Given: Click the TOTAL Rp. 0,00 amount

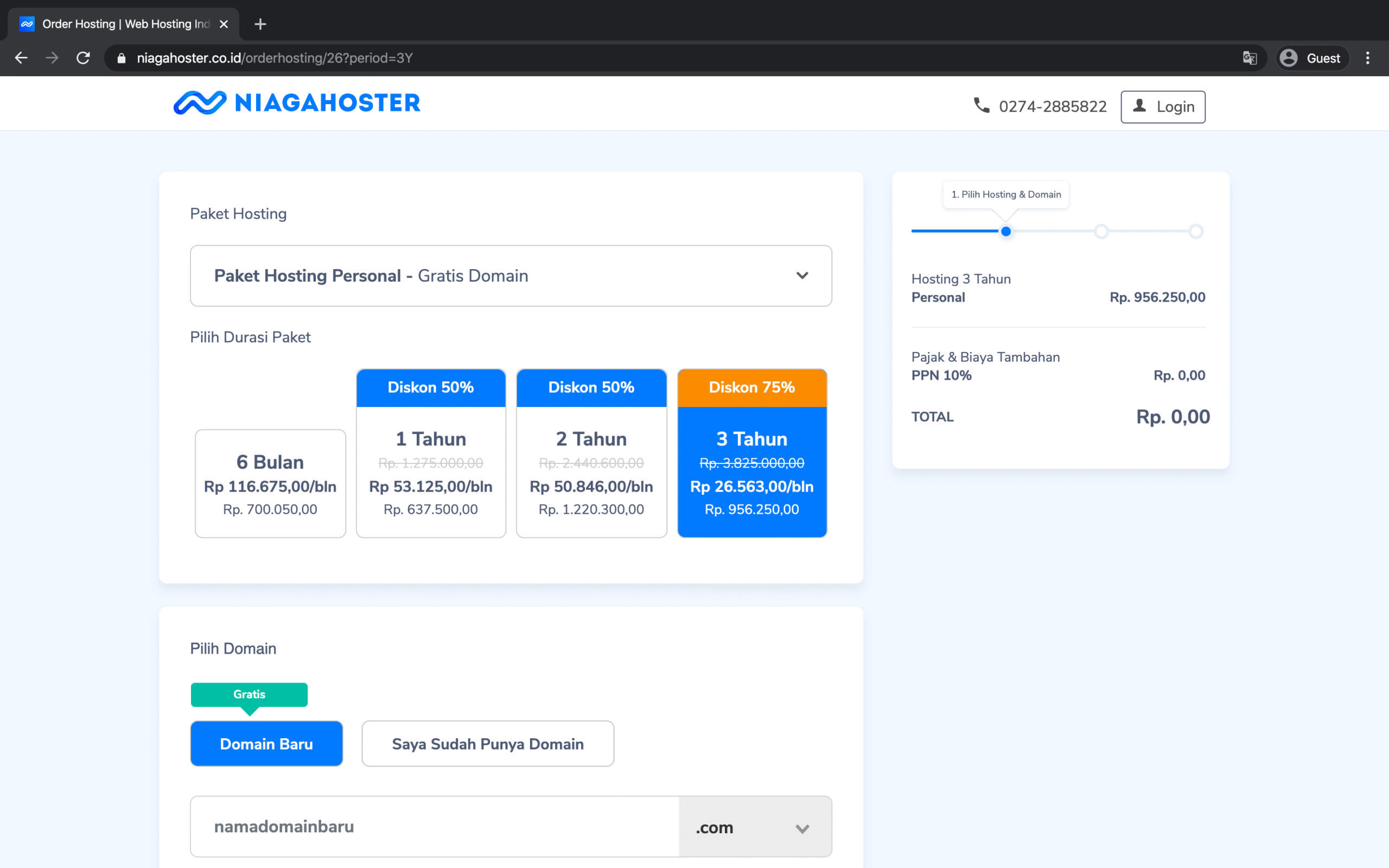Looking at the screenshot, I should click(1173, 417).
